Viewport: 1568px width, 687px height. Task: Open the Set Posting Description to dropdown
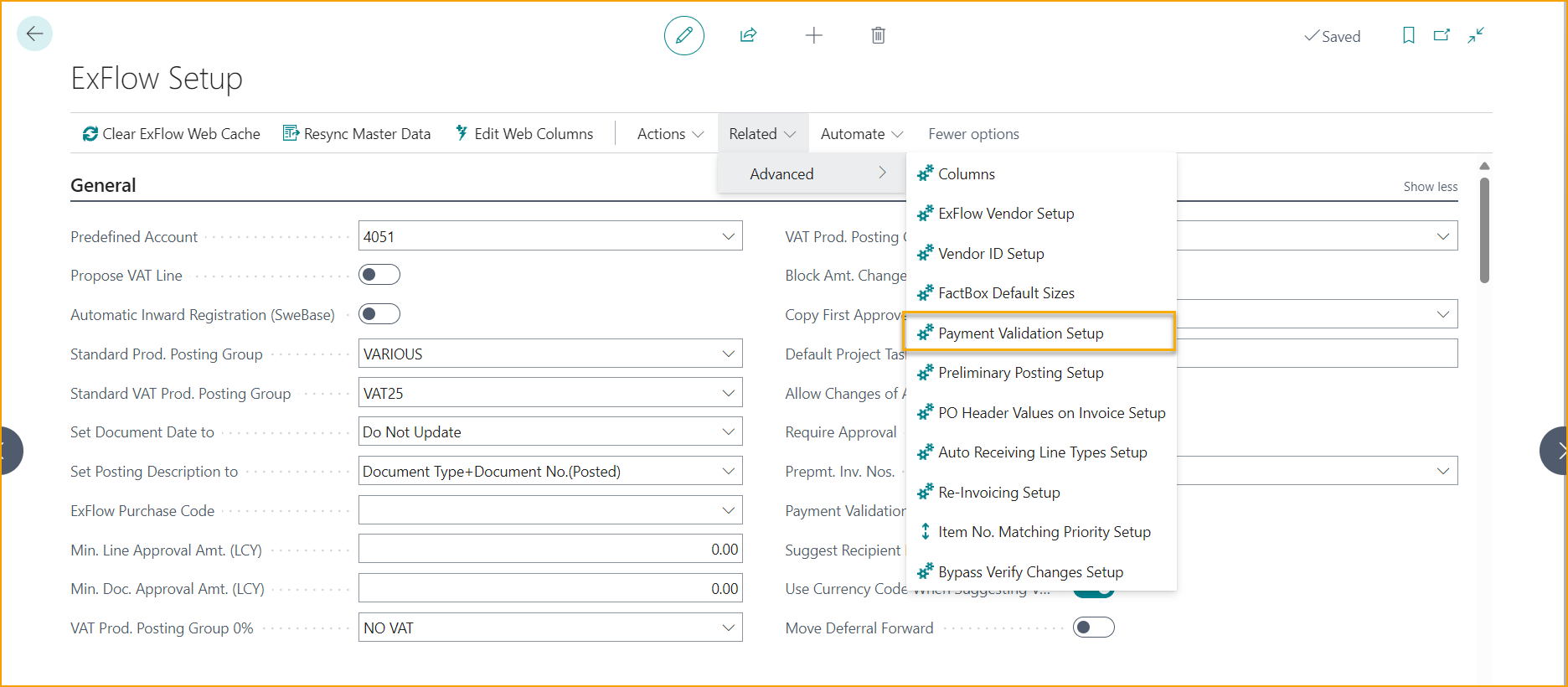728,471
